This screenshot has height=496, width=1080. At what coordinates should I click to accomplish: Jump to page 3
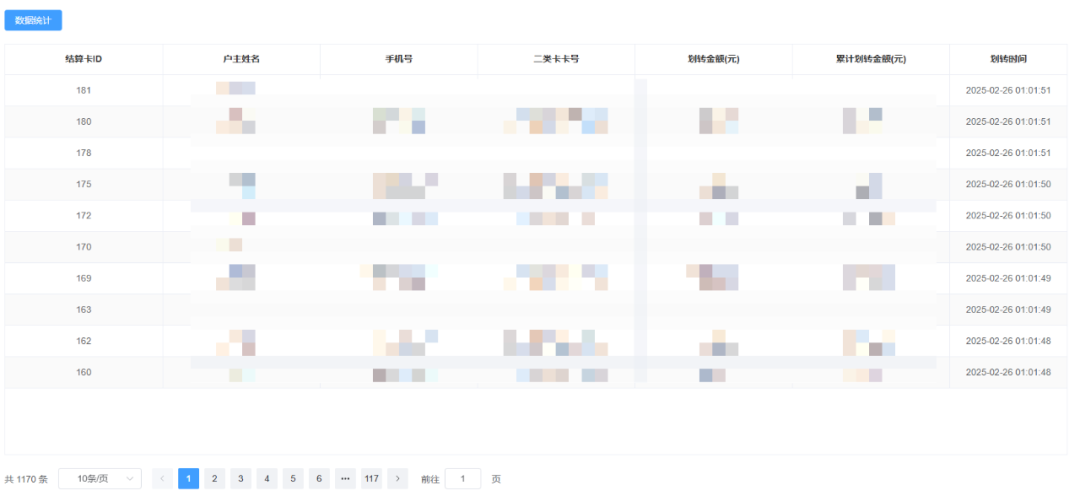coord(241,479)
